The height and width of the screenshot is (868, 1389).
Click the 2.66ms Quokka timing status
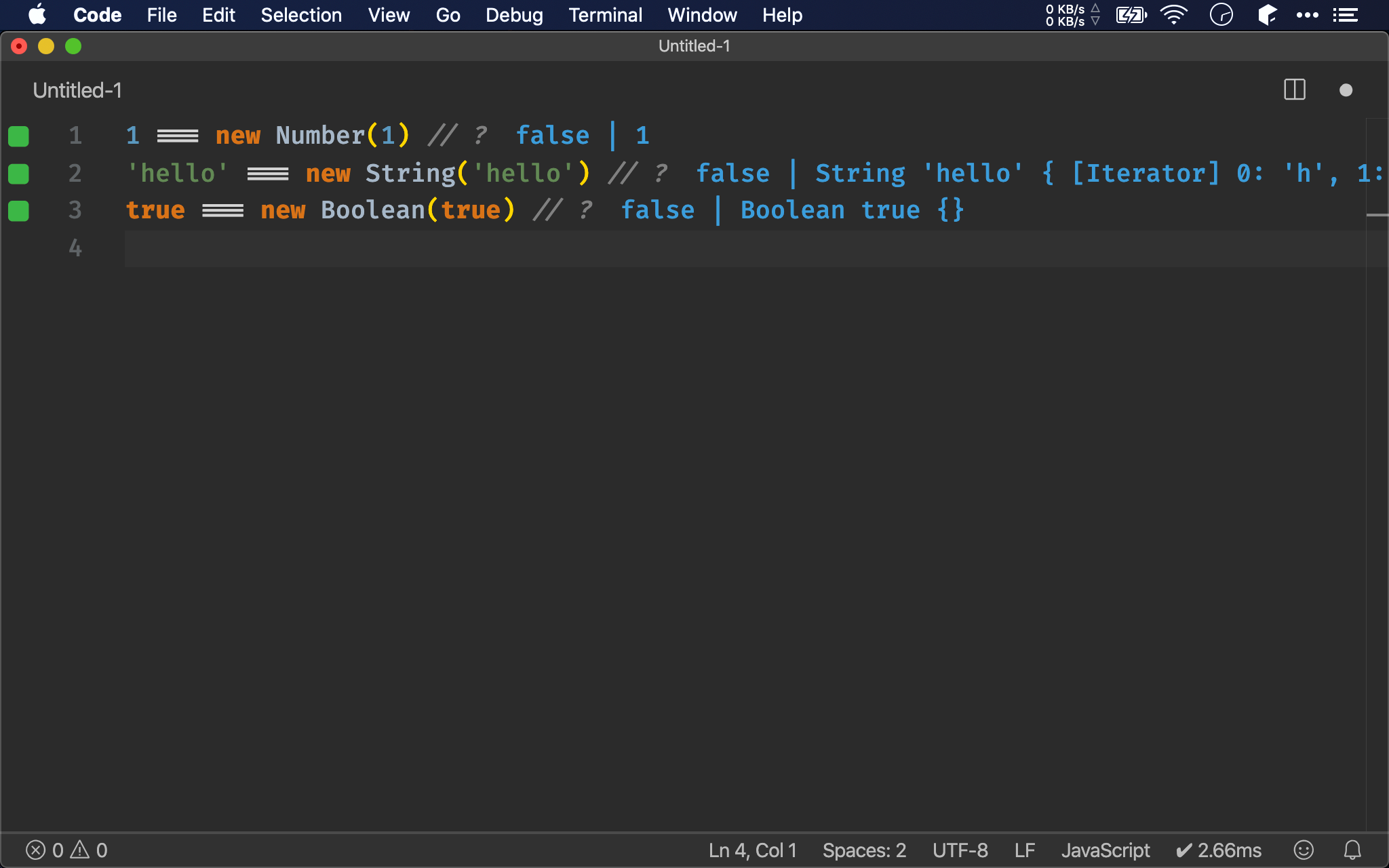coord(1219,850)
